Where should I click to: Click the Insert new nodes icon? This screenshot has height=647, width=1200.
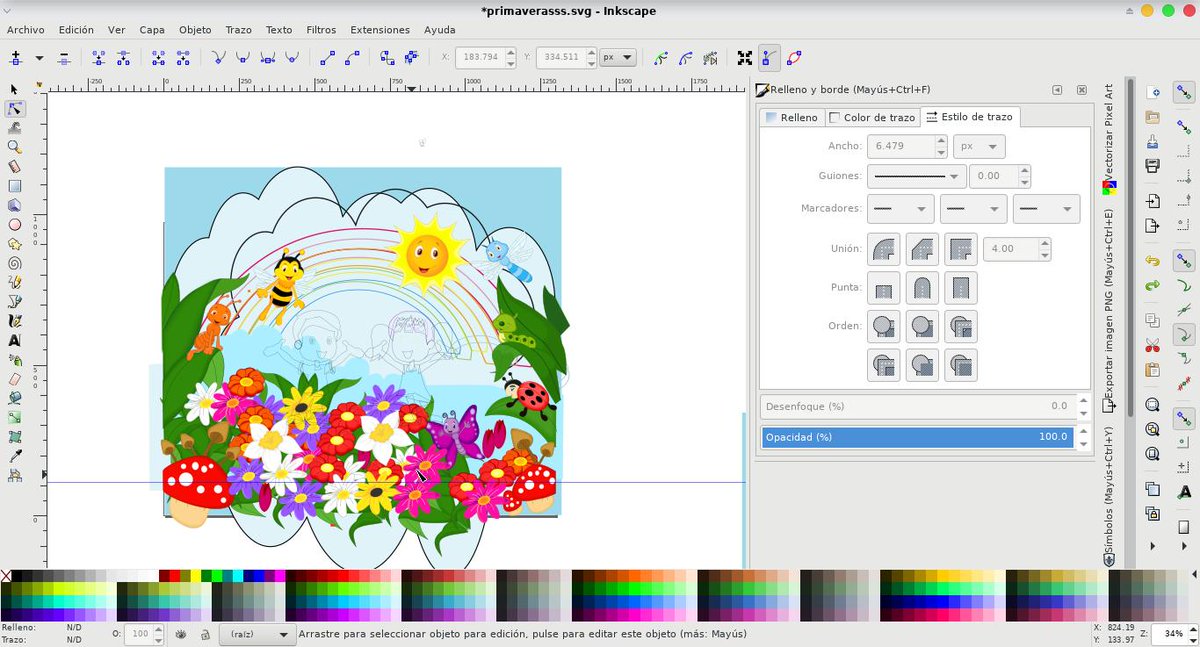click(14, 57)
